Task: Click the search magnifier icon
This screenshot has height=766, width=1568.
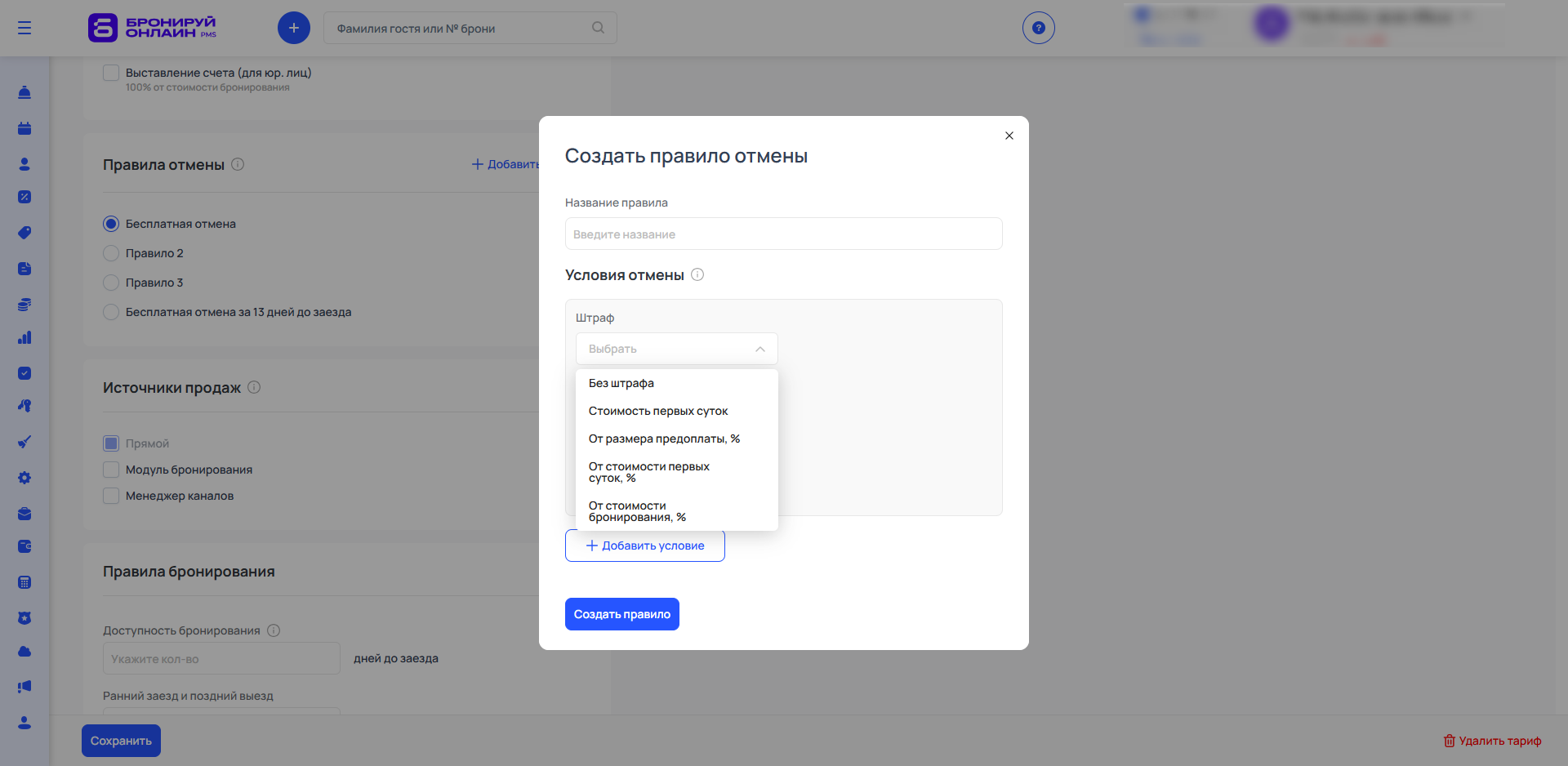Action: coord(598,28)
